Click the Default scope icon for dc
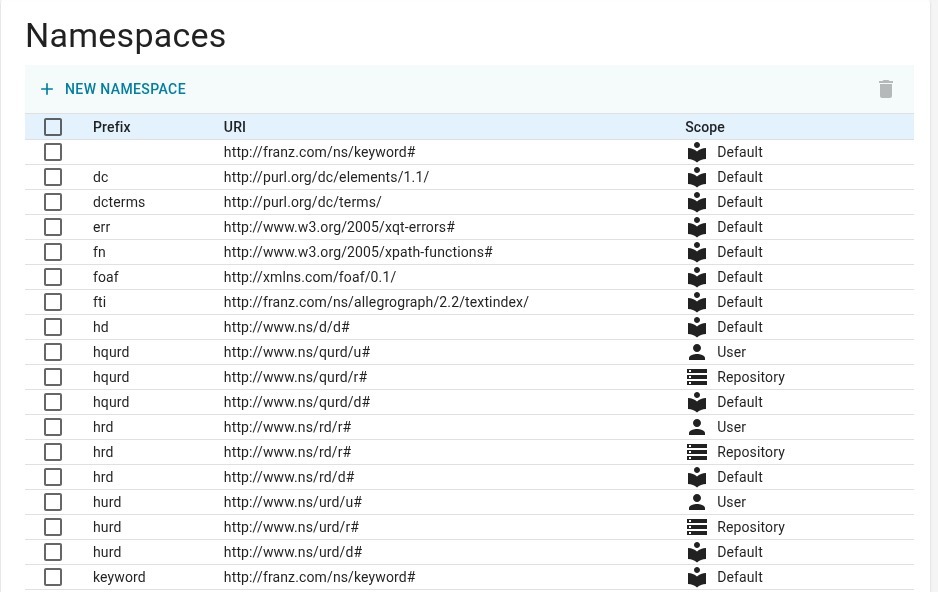This screenshot has height=592, width=938. click(x=696, y=177)
